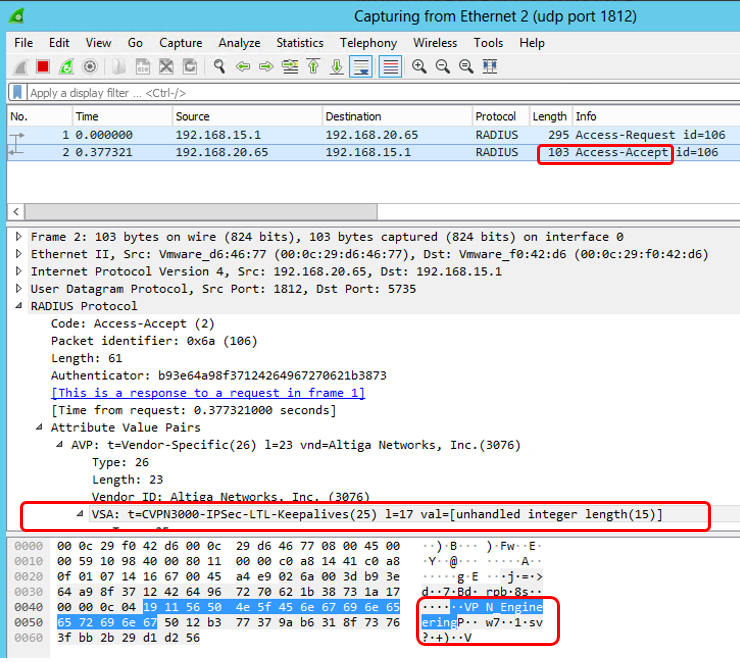Toggle auto-scroll during live capture
This screenshot has height=662, width=740.
tap(361, 67)
